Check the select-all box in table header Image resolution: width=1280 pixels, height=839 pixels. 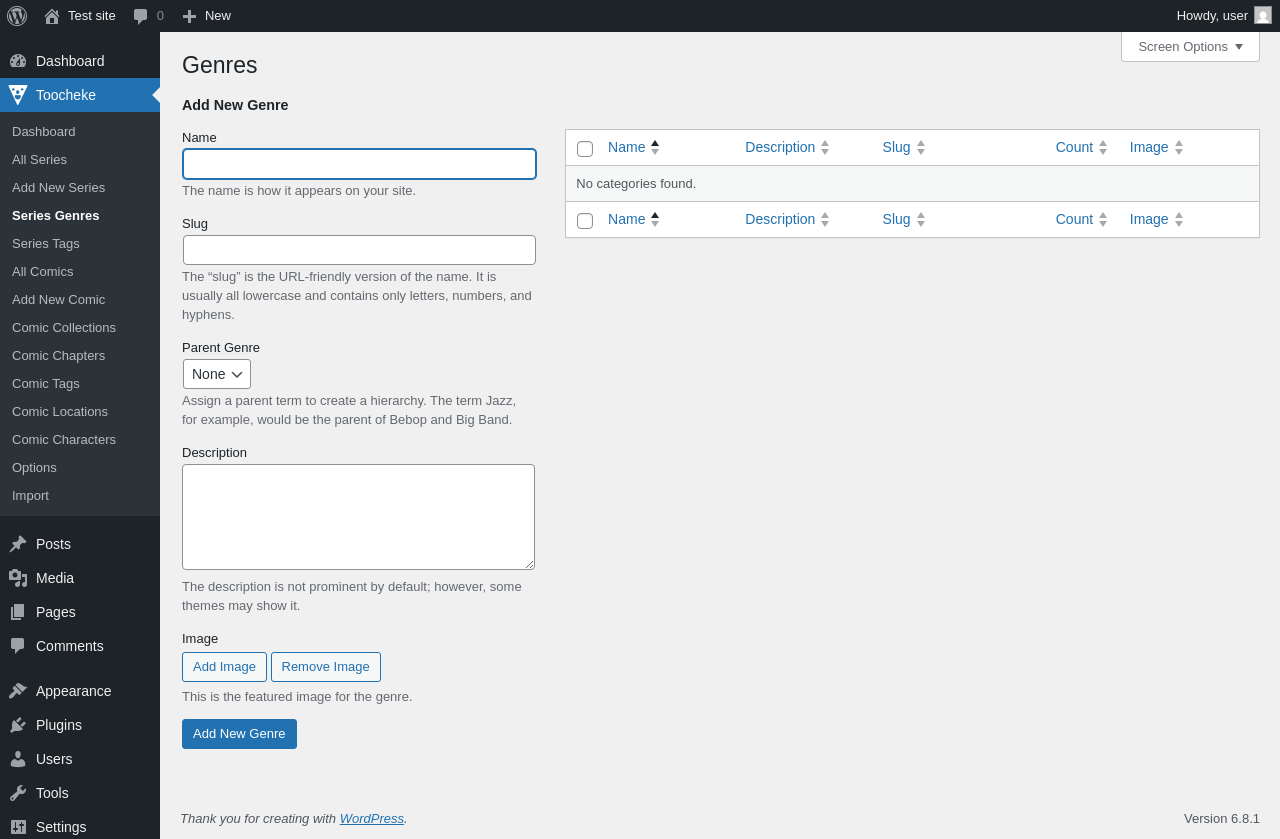(x=585, y=149)
